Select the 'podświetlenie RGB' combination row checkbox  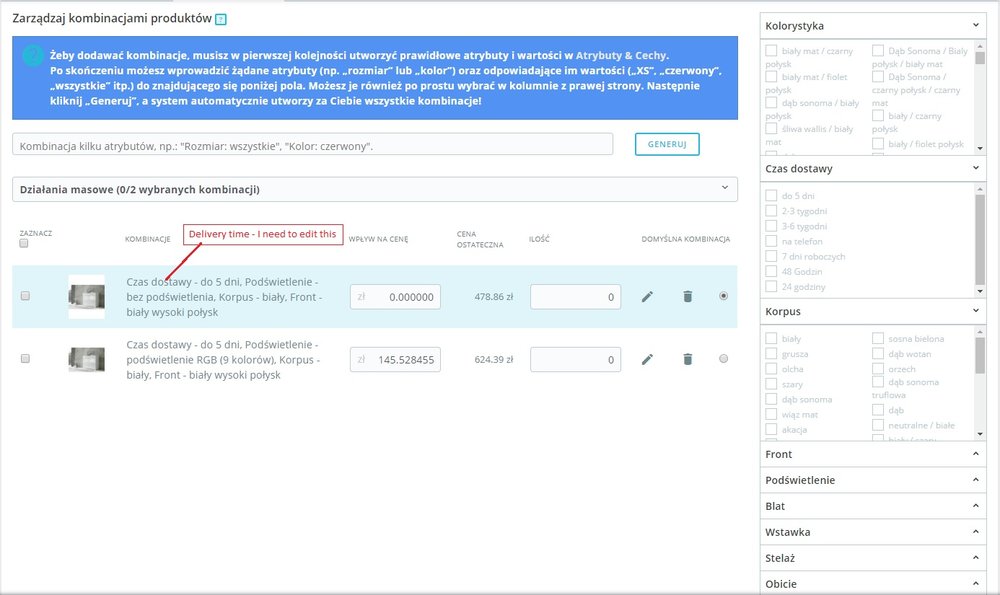[x=25, y=358]
